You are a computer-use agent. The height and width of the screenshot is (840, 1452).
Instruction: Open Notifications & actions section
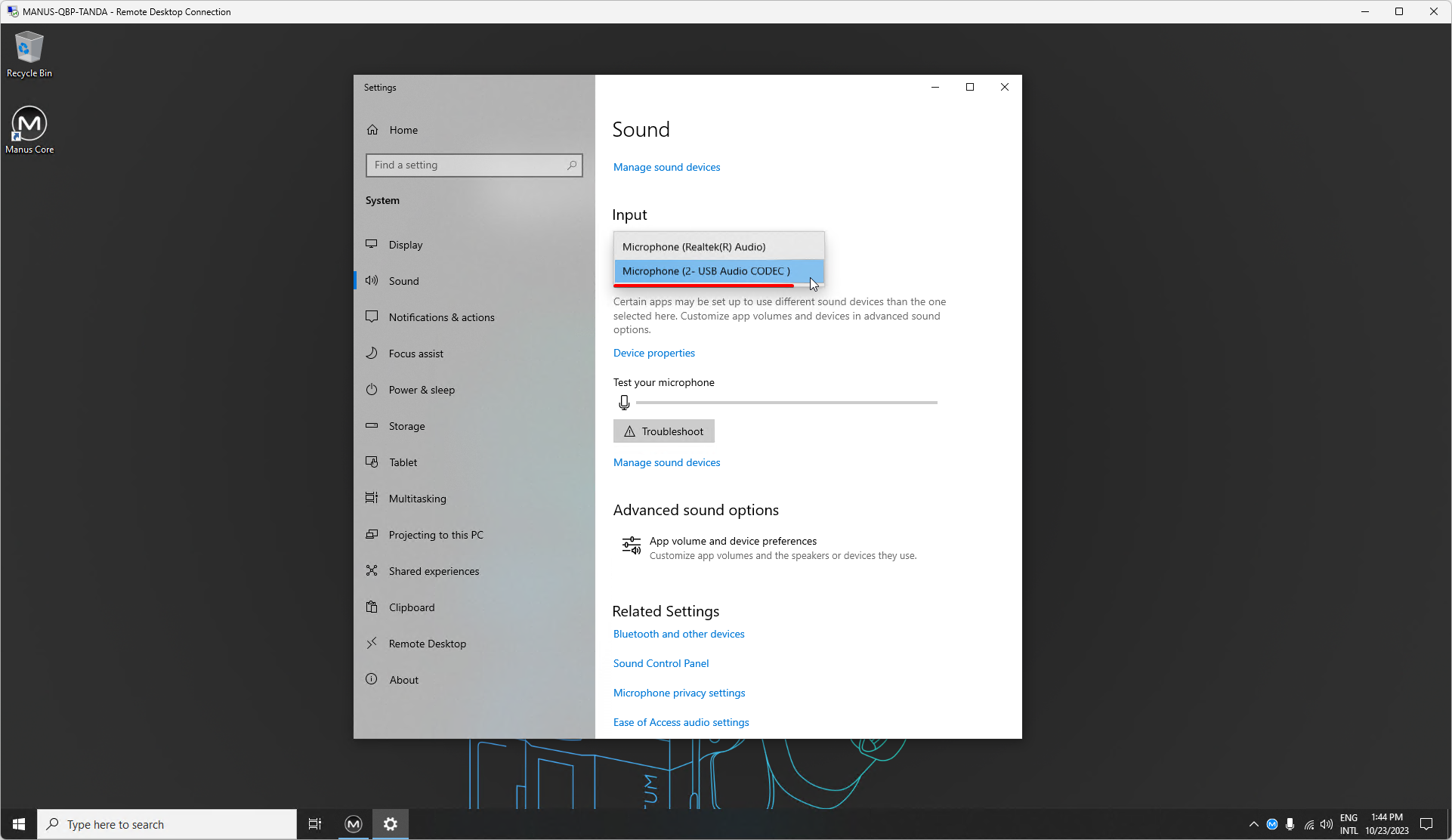[x=441, y=317]
